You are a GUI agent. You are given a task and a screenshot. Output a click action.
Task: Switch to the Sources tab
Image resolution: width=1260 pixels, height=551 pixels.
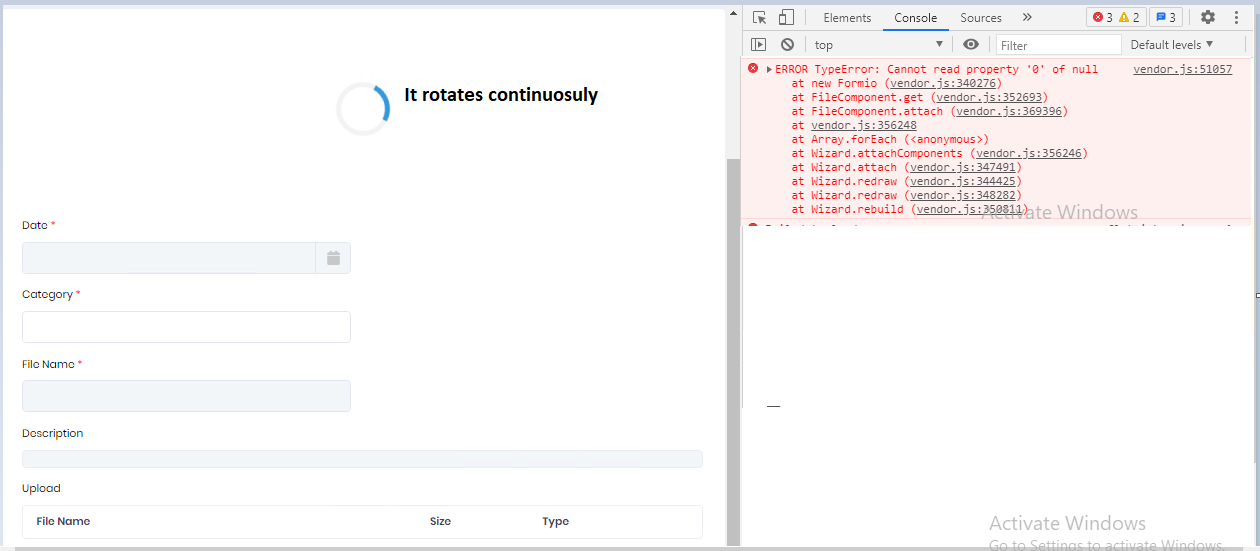coord(981,18)
